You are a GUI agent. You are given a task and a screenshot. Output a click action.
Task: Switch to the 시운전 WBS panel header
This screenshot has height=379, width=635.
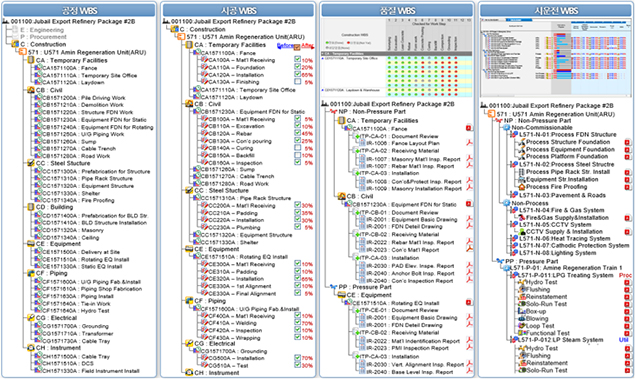click(x=556, y=10)
